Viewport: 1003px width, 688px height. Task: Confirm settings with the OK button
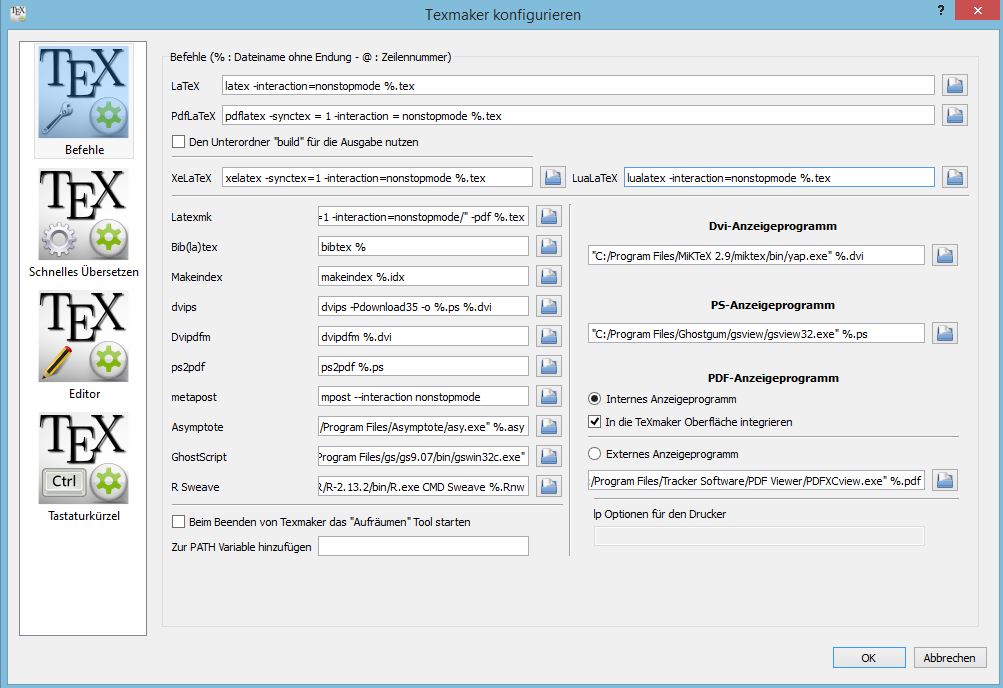[x=869, y=658]
